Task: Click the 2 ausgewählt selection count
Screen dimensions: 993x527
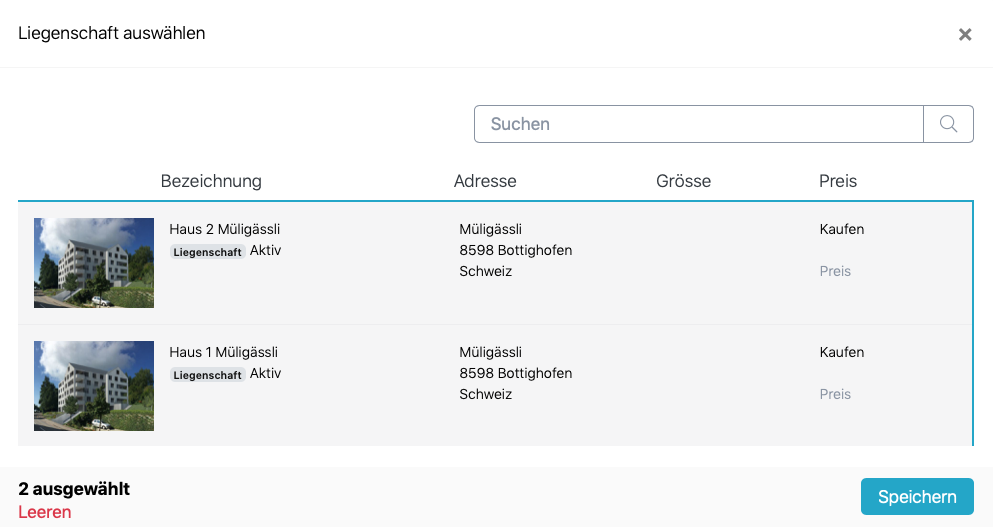Action: (74, 489)
